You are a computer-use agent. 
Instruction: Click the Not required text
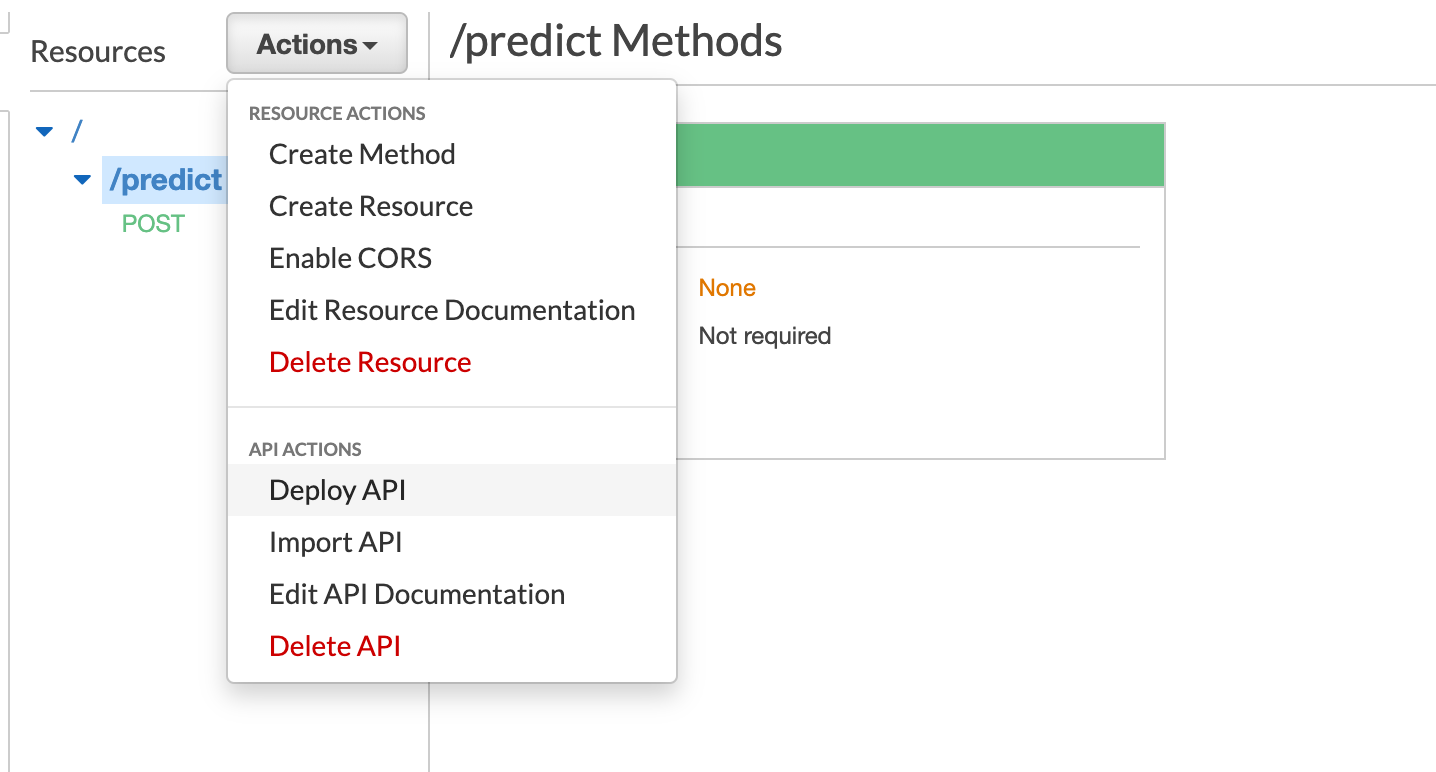(x=765, y=336)
